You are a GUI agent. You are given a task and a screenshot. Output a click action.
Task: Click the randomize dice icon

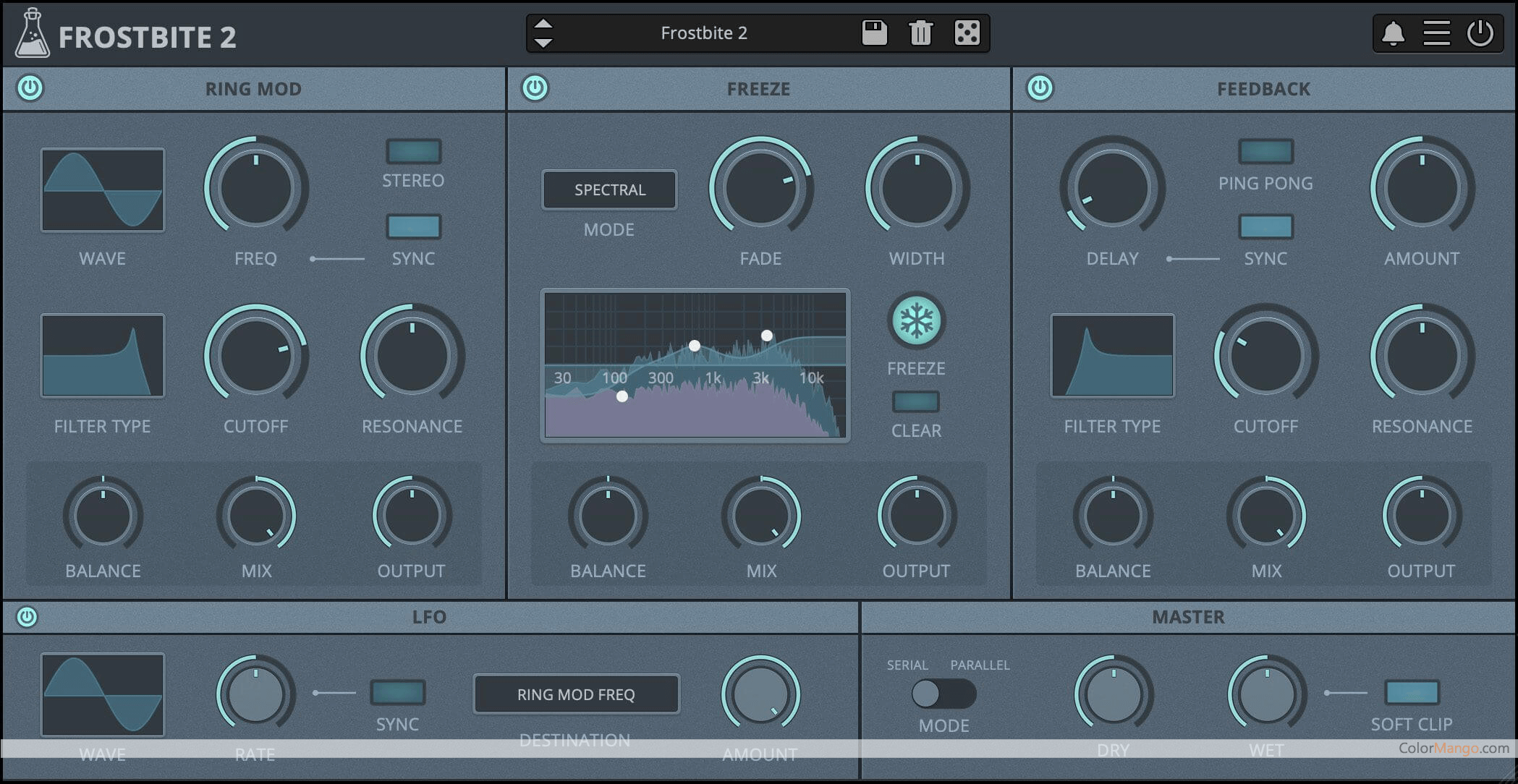tap(967, 33)
